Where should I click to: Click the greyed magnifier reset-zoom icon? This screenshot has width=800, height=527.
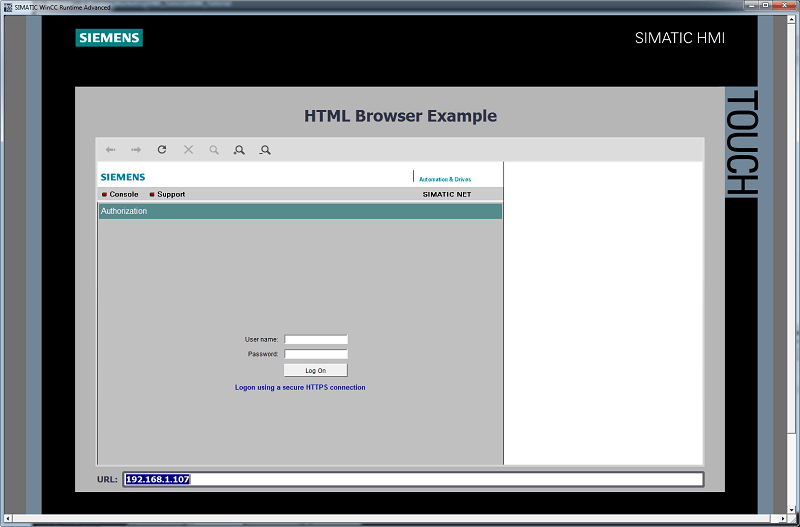tap(214, 150)
